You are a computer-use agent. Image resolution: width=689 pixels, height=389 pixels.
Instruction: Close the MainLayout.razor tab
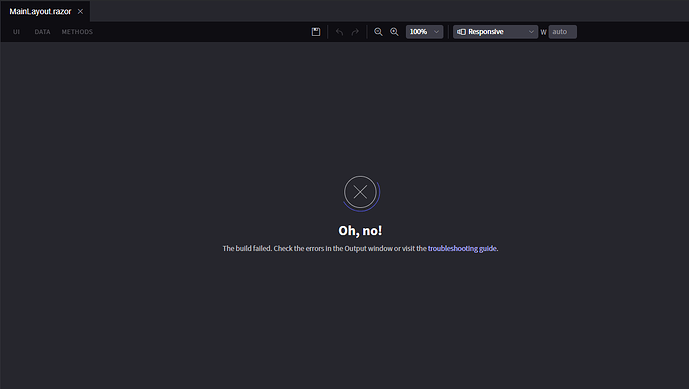click(x=80, y=11)
